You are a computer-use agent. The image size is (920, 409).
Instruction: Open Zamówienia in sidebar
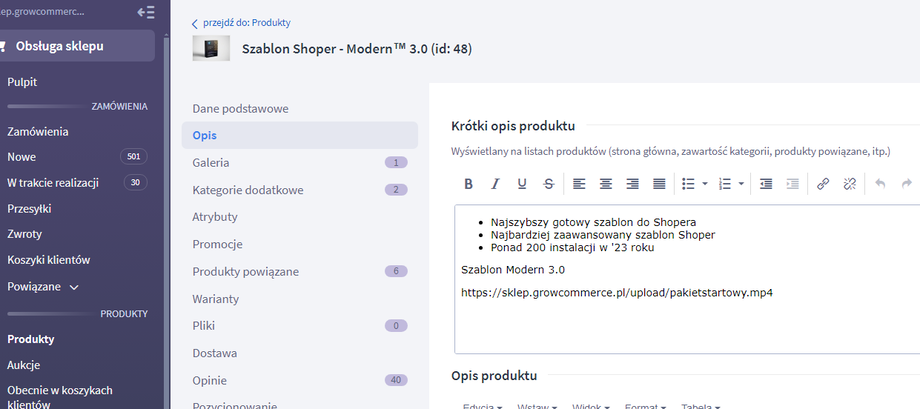pos(38,132)
